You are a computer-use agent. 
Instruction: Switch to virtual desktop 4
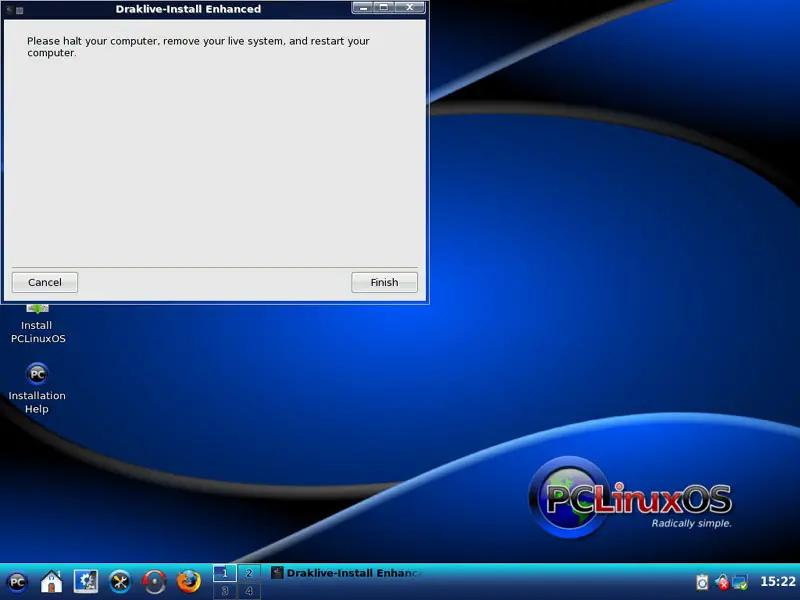[249, 591]
